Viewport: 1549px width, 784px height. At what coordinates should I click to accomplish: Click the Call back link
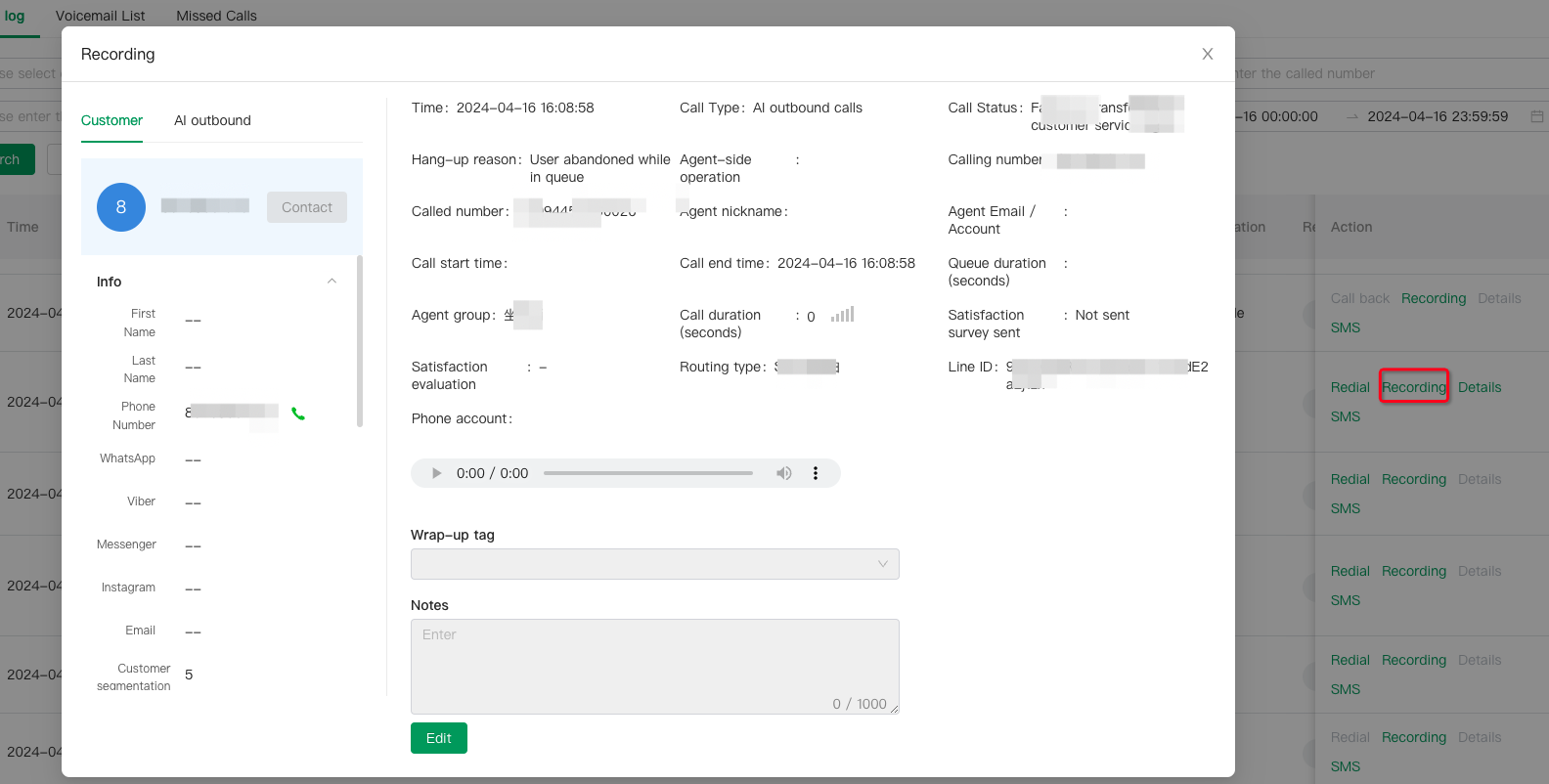point(1360,298)
